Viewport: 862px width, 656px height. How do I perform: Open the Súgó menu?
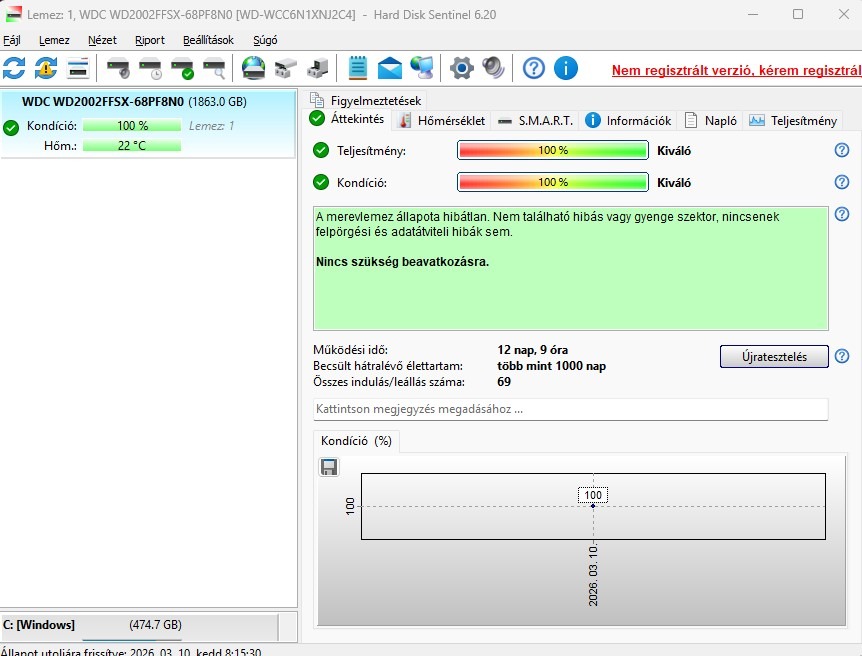pos(265,40)
